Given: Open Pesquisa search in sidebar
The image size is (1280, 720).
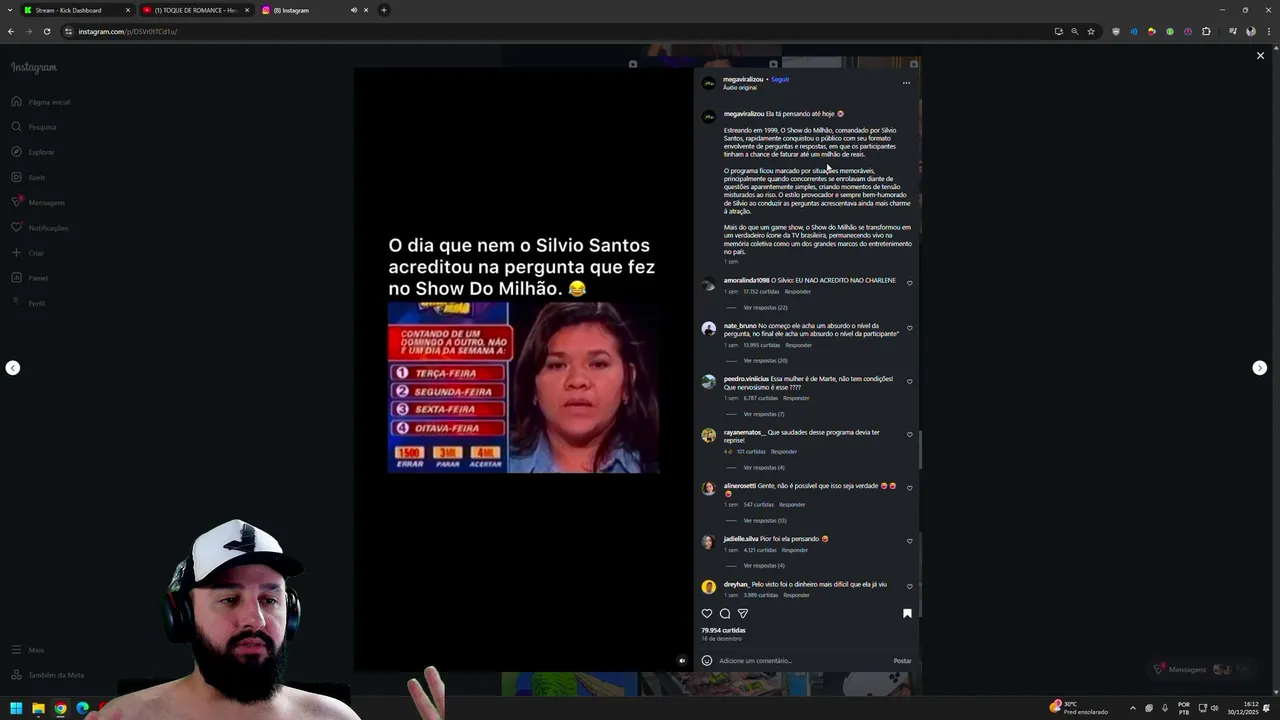Looking at the screenshot, I should tap(34, 127).
